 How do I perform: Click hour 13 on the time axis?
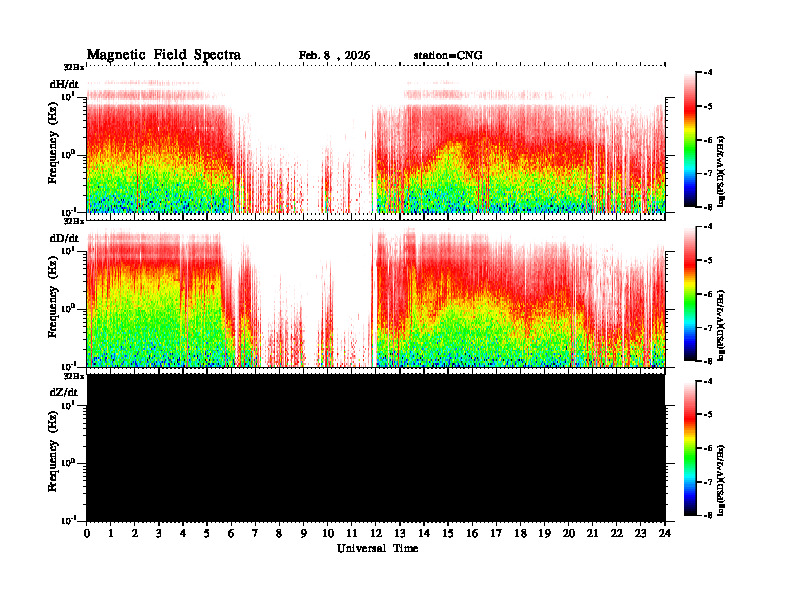click(x=400, y=534)
